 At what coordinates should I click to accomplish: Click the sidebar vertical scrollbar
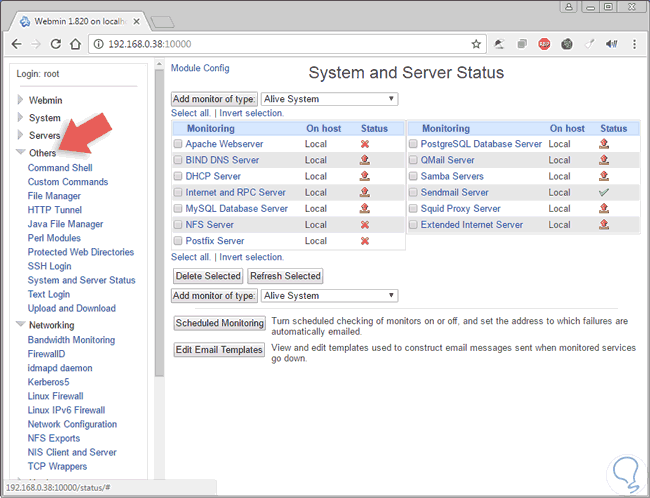tap(159, 223)
